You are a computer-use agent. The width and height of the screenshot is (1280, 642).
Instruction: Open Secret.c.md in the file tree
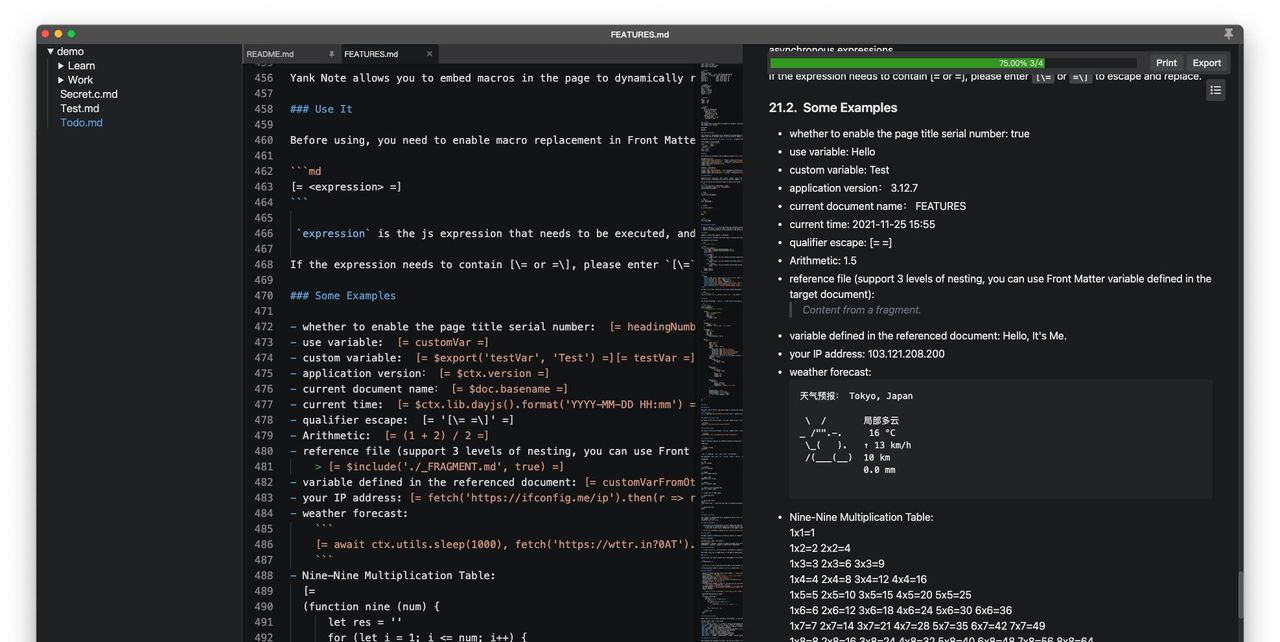pos(88,94)
